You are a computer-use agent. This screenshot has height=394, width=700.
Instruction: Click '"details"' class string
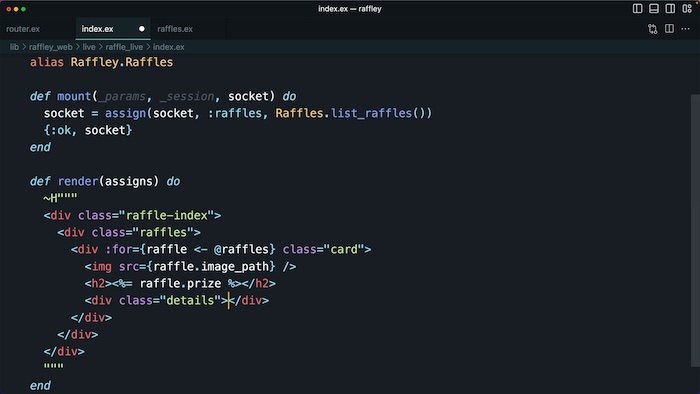pyautogui.click(x=191, y=300)
